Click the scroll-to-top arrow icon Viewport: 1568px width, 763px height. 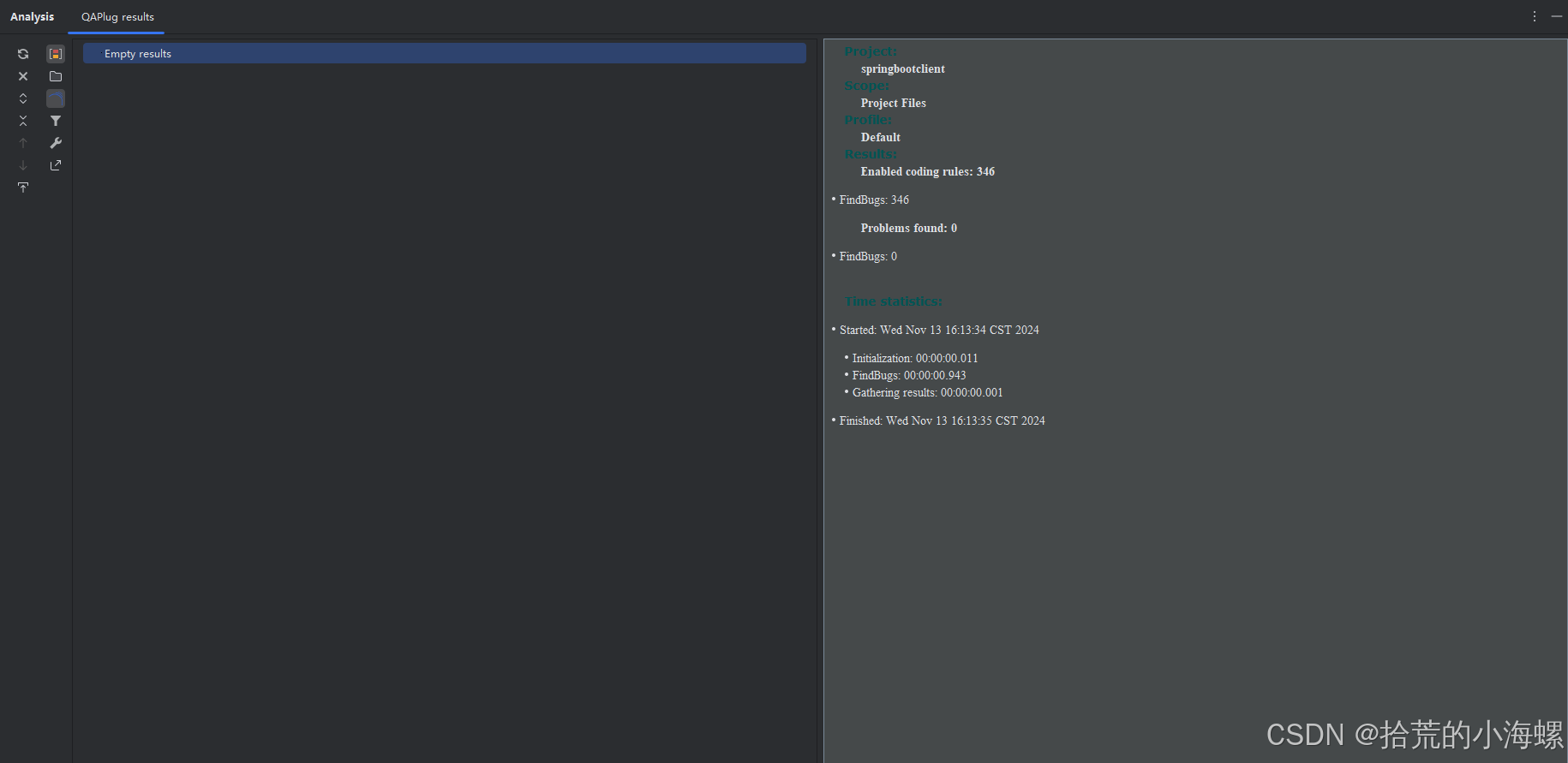point(23,188)
